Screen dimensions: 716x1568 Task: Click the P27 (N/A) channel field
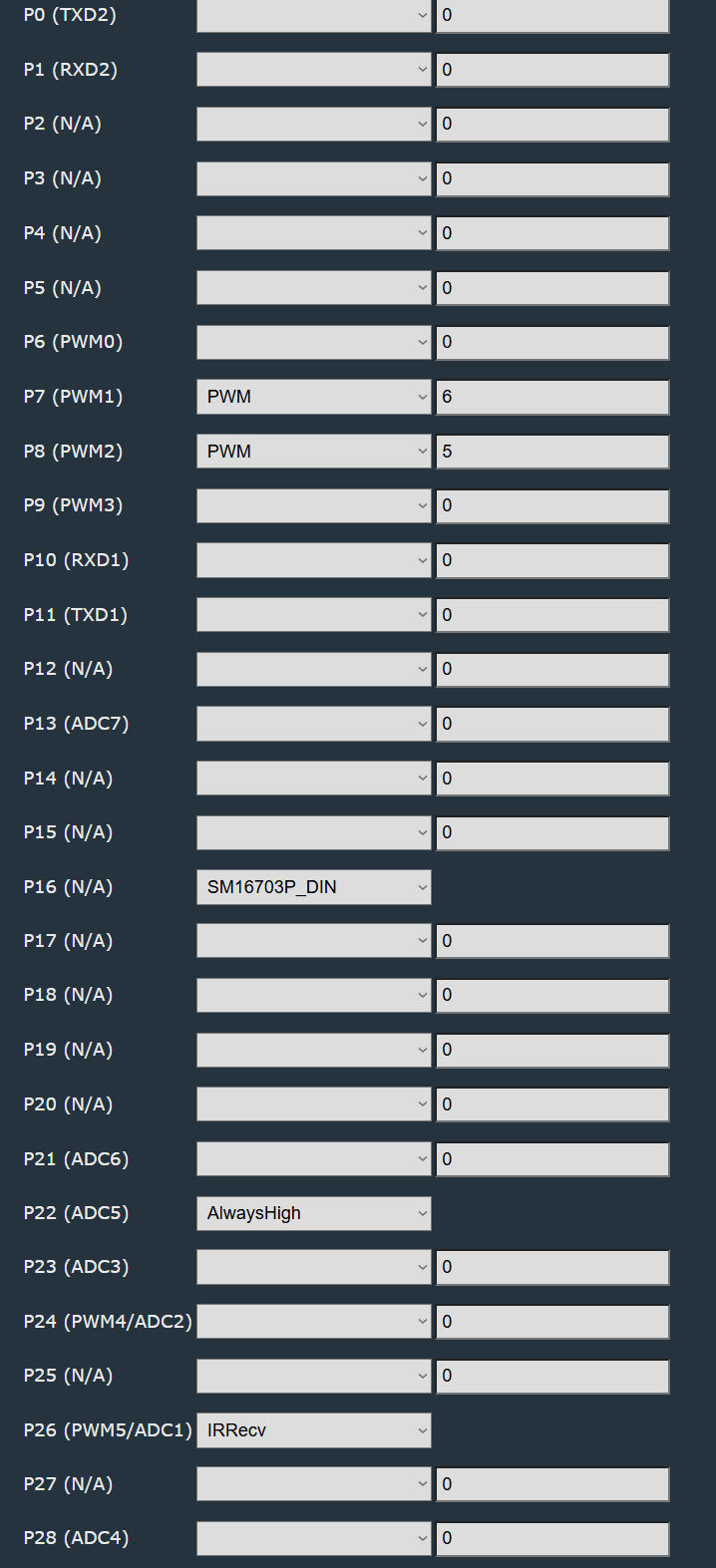(x=552, y=1484)
